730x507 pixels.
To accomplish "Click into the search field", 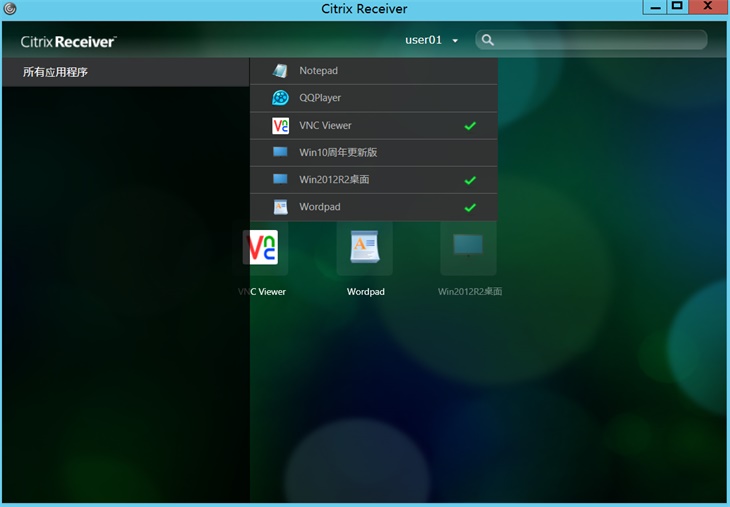I will [591, 40].
